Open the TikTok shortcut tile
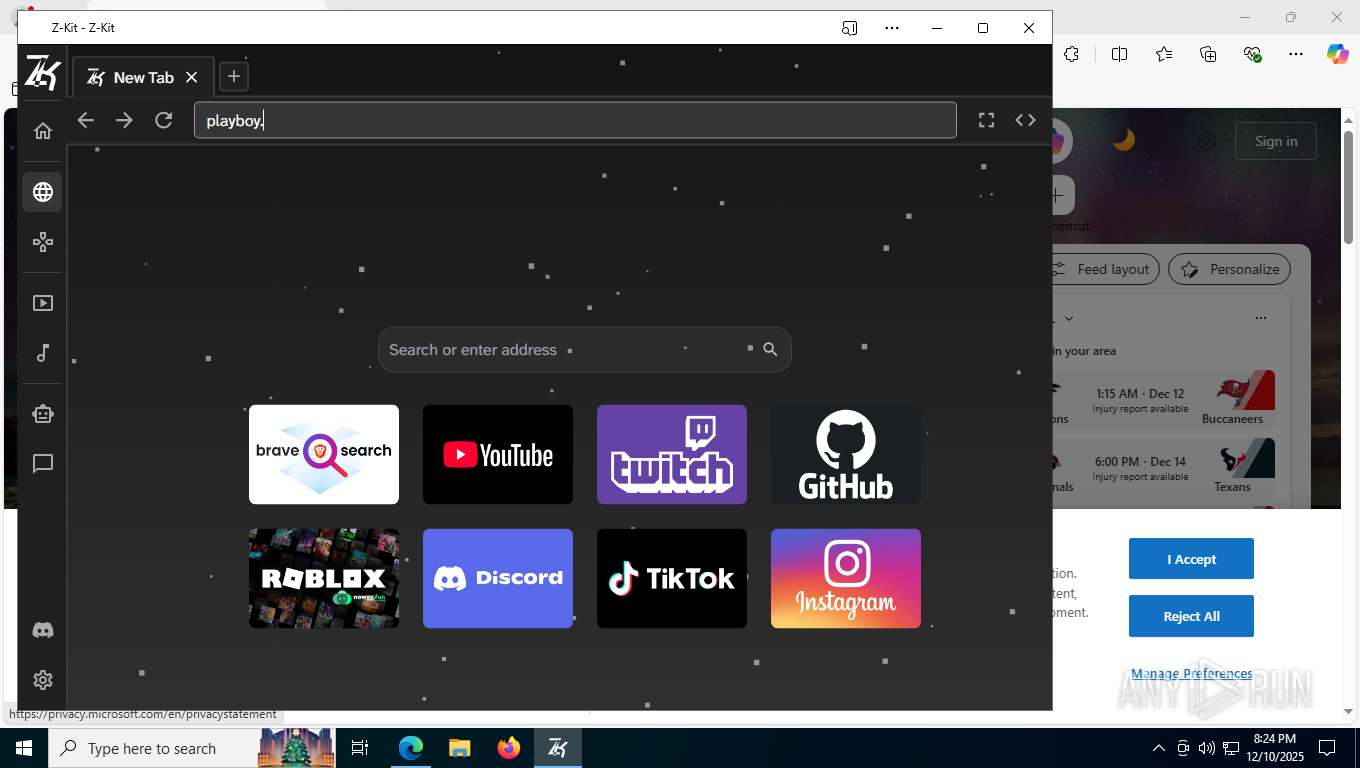Screen dimensions: 1360x768 672,578
